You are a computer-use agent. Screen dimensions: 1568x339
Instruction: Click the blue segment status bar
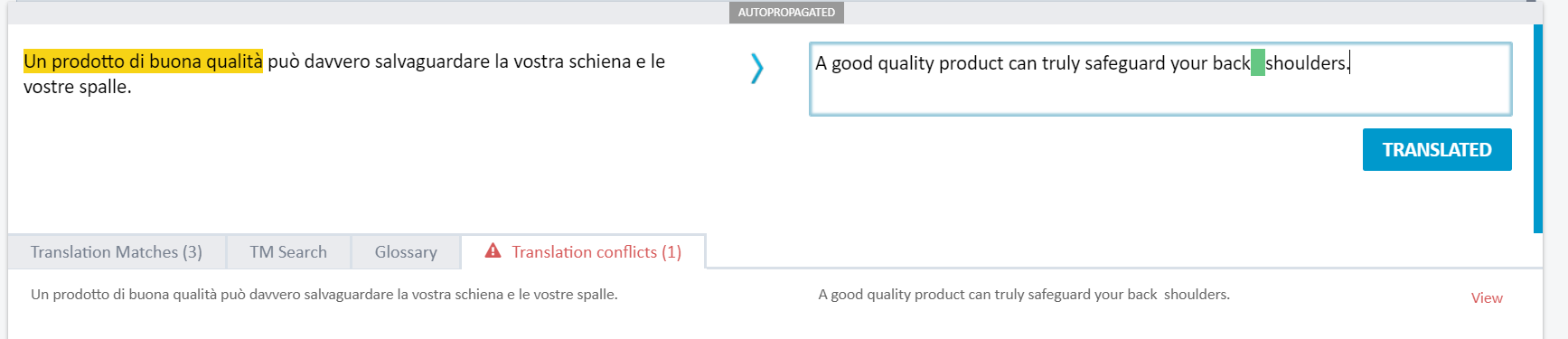pyautogui.click(x=1538, y=128)
